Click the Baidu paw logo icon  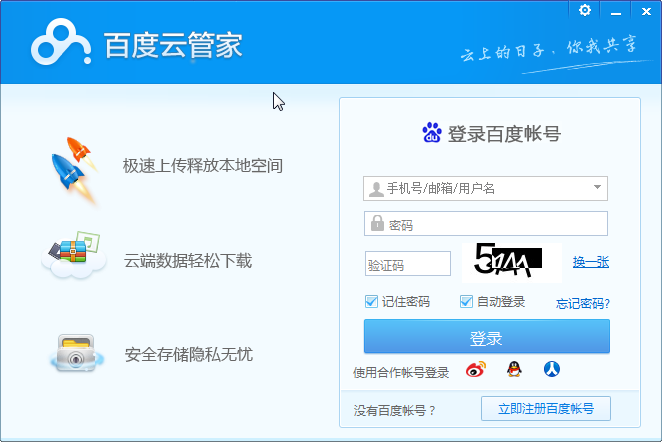point(432,133)
